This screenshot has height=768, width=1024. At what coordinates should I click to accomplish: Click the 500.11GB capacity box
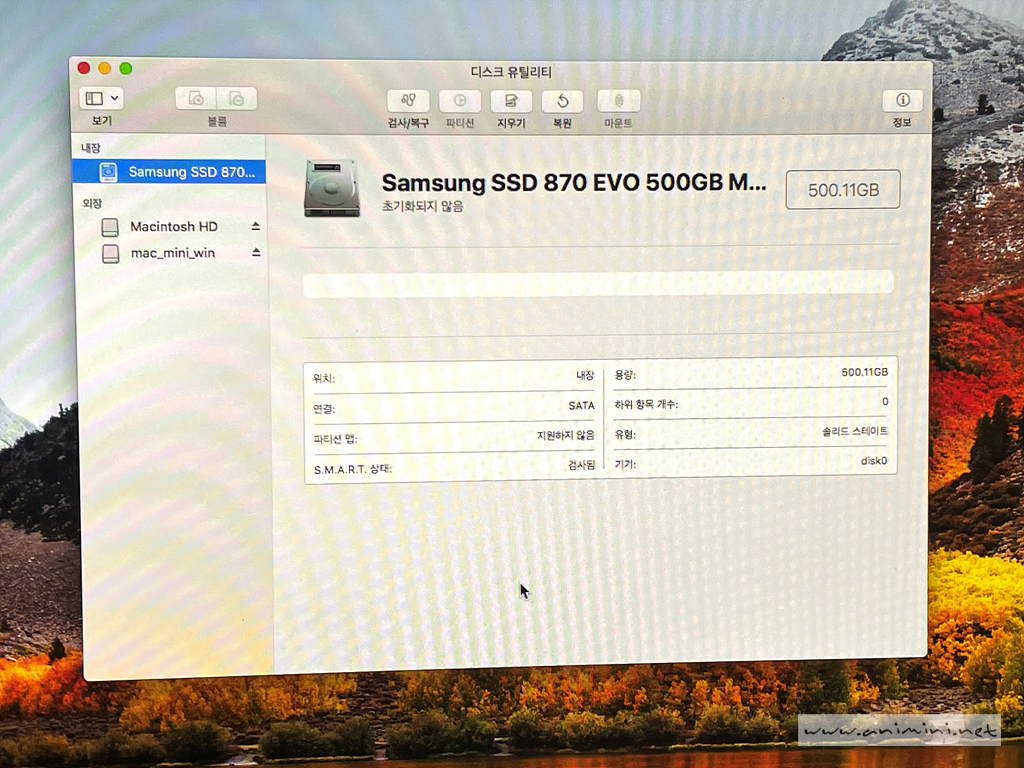843,190
